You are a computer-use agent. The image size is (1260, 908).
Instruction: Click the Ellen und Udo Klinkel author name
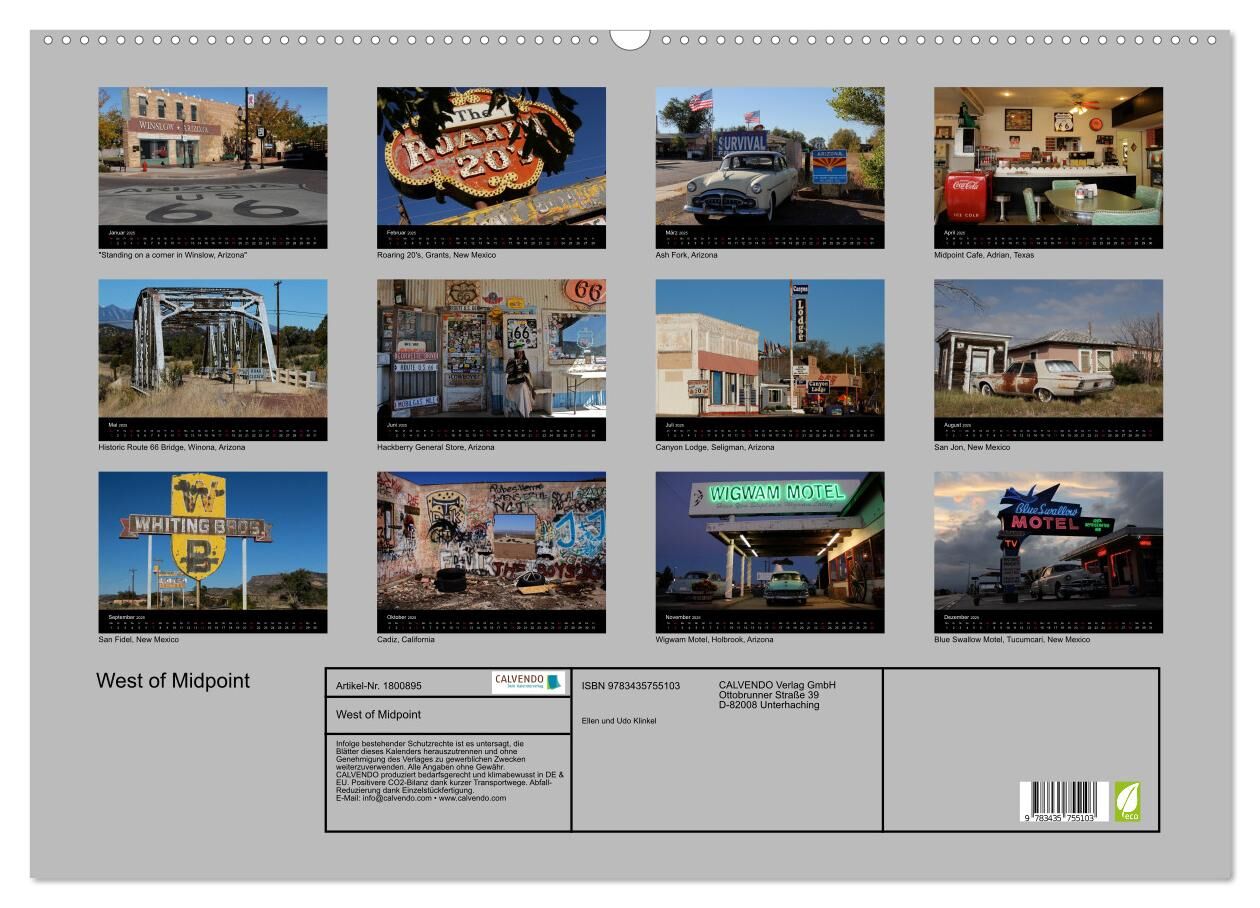(x=619, y=721)
